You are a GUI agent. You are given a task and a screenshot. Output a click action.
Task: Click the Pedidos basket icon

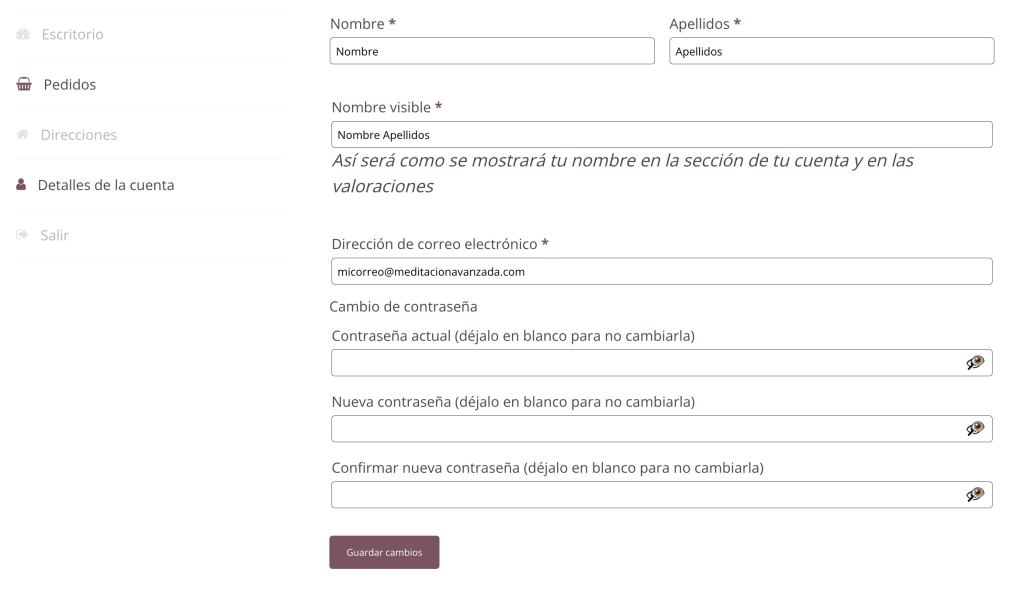(24, 85)
